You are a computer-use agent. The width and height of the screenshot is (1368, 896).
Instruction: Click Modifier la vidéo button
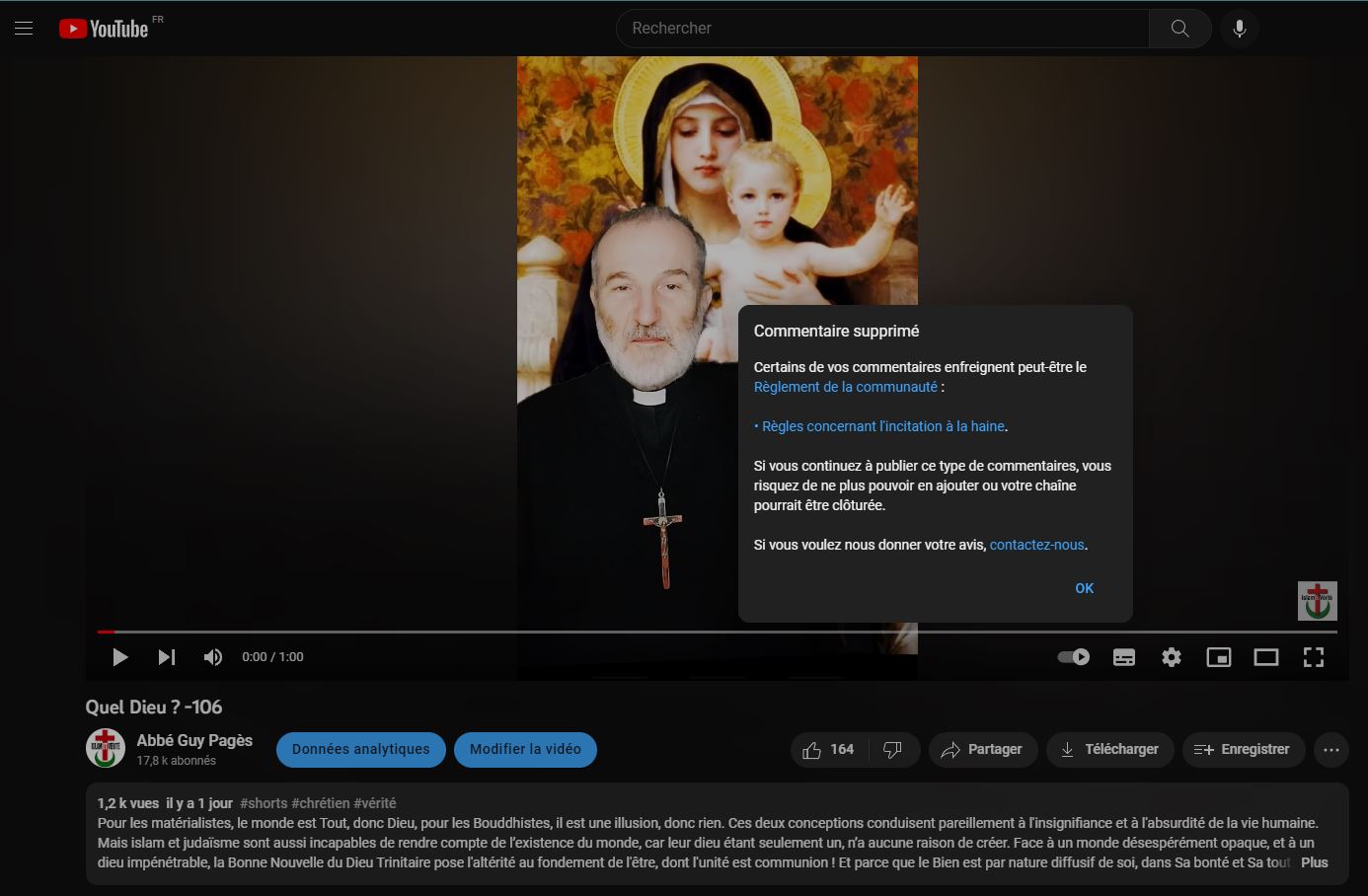point(525,749)
